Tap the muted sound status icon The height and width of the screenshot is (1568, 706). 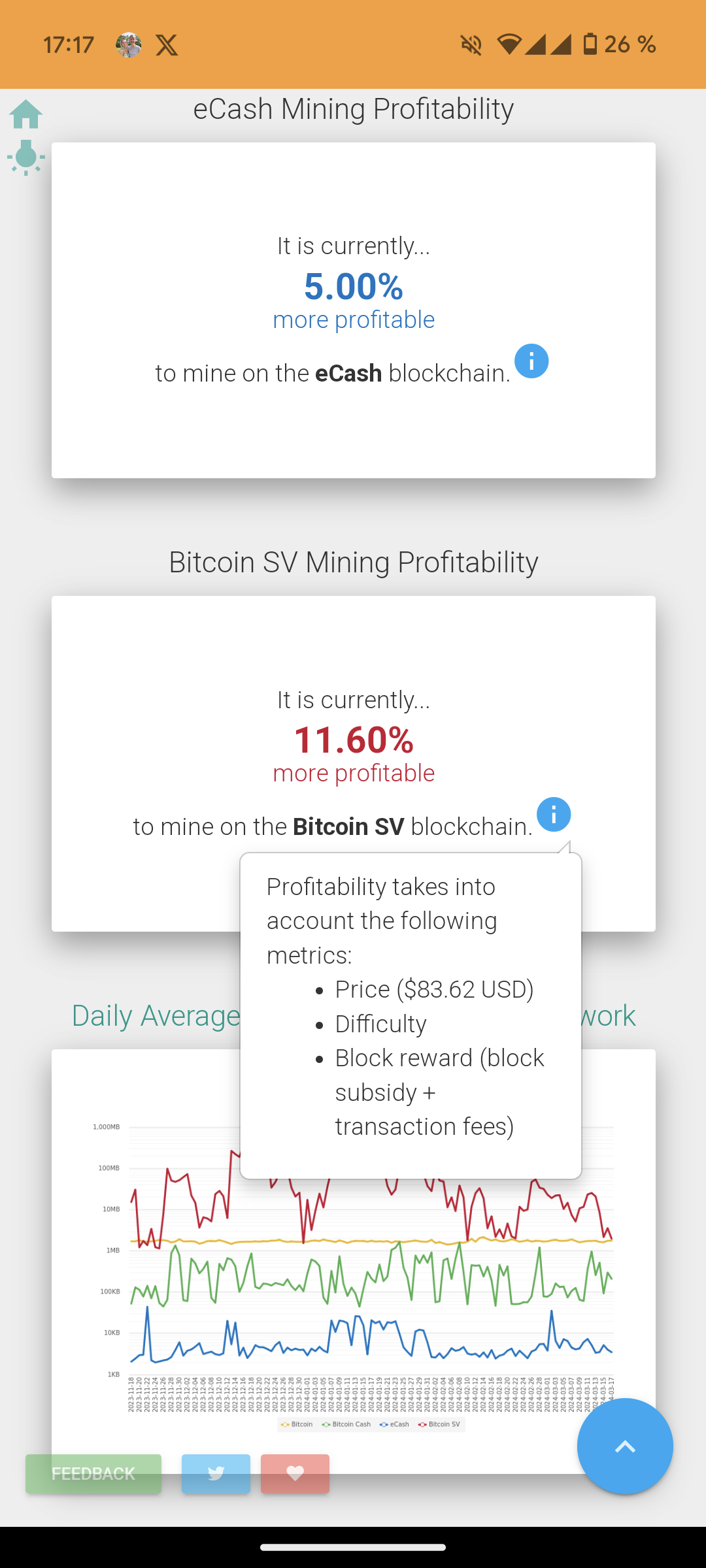[x=471, y=45]
